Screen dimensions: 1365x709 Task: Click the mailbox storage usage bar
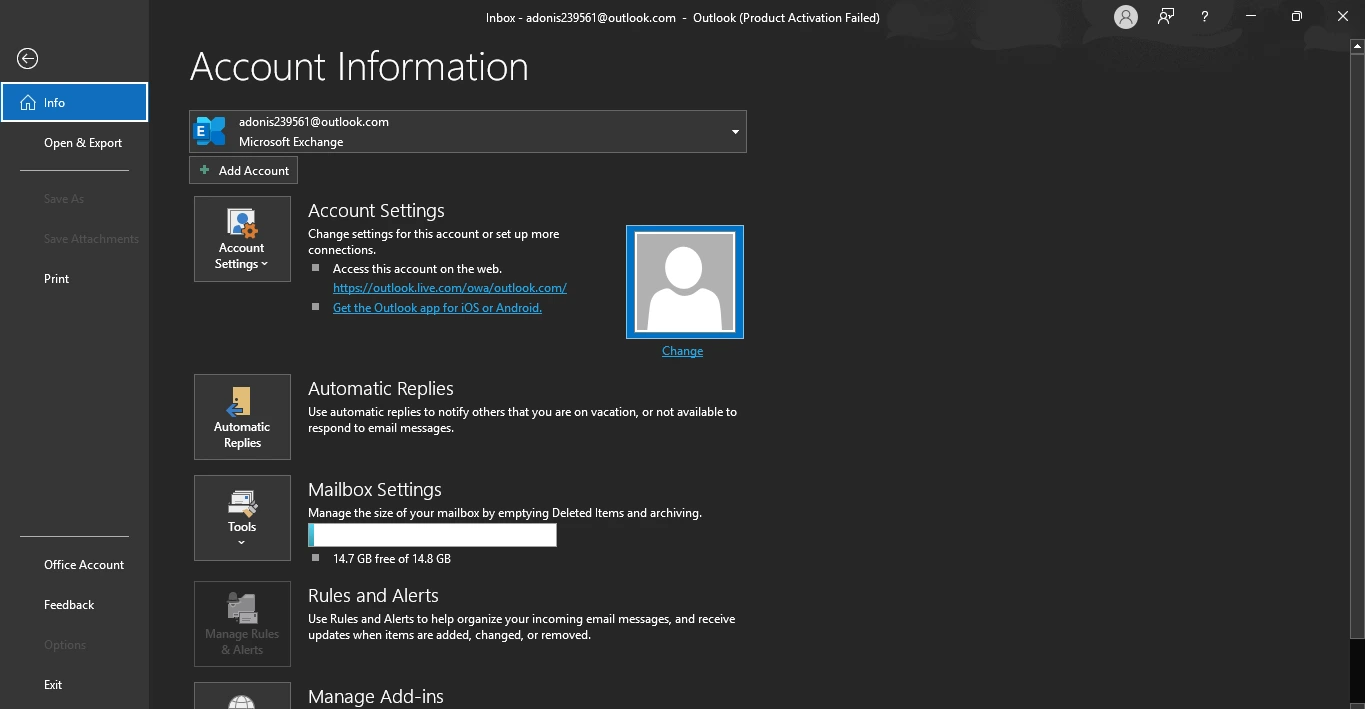[432, 536]
